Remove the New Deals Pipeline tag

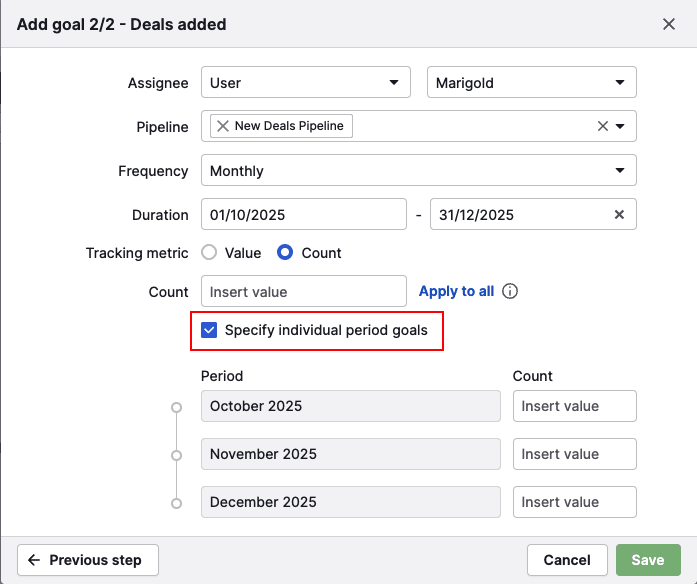coord(223,126)
